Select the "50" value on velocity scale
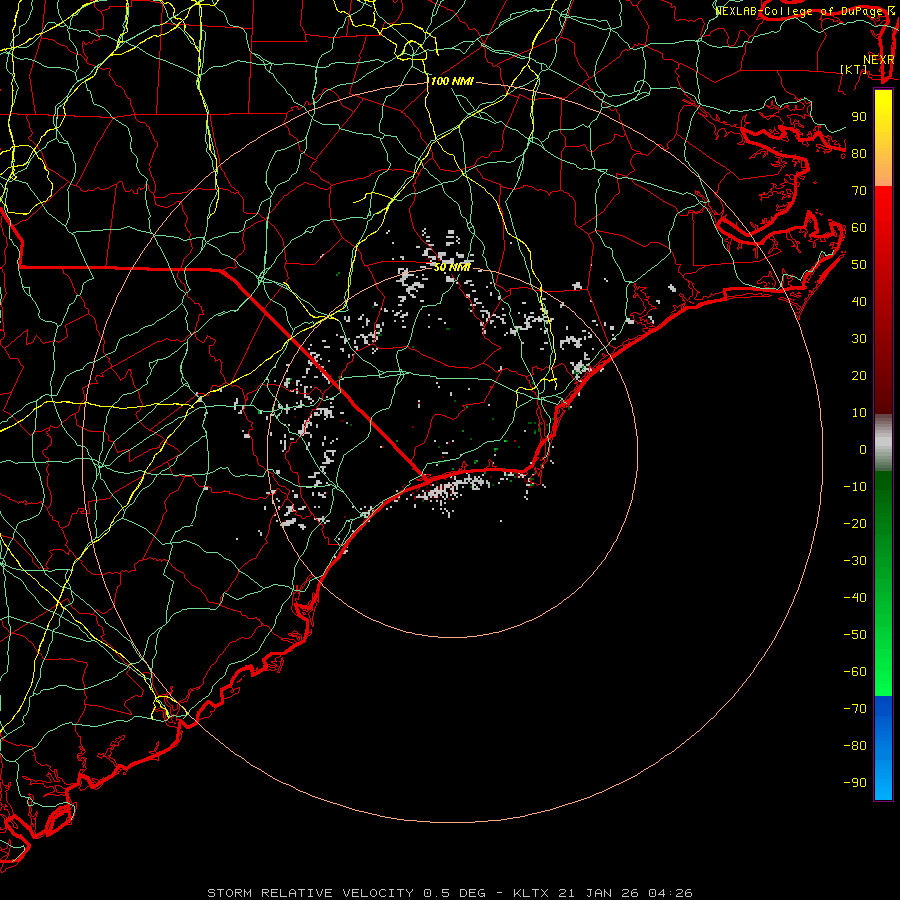900x900 pixels. [x=859, y=265]
